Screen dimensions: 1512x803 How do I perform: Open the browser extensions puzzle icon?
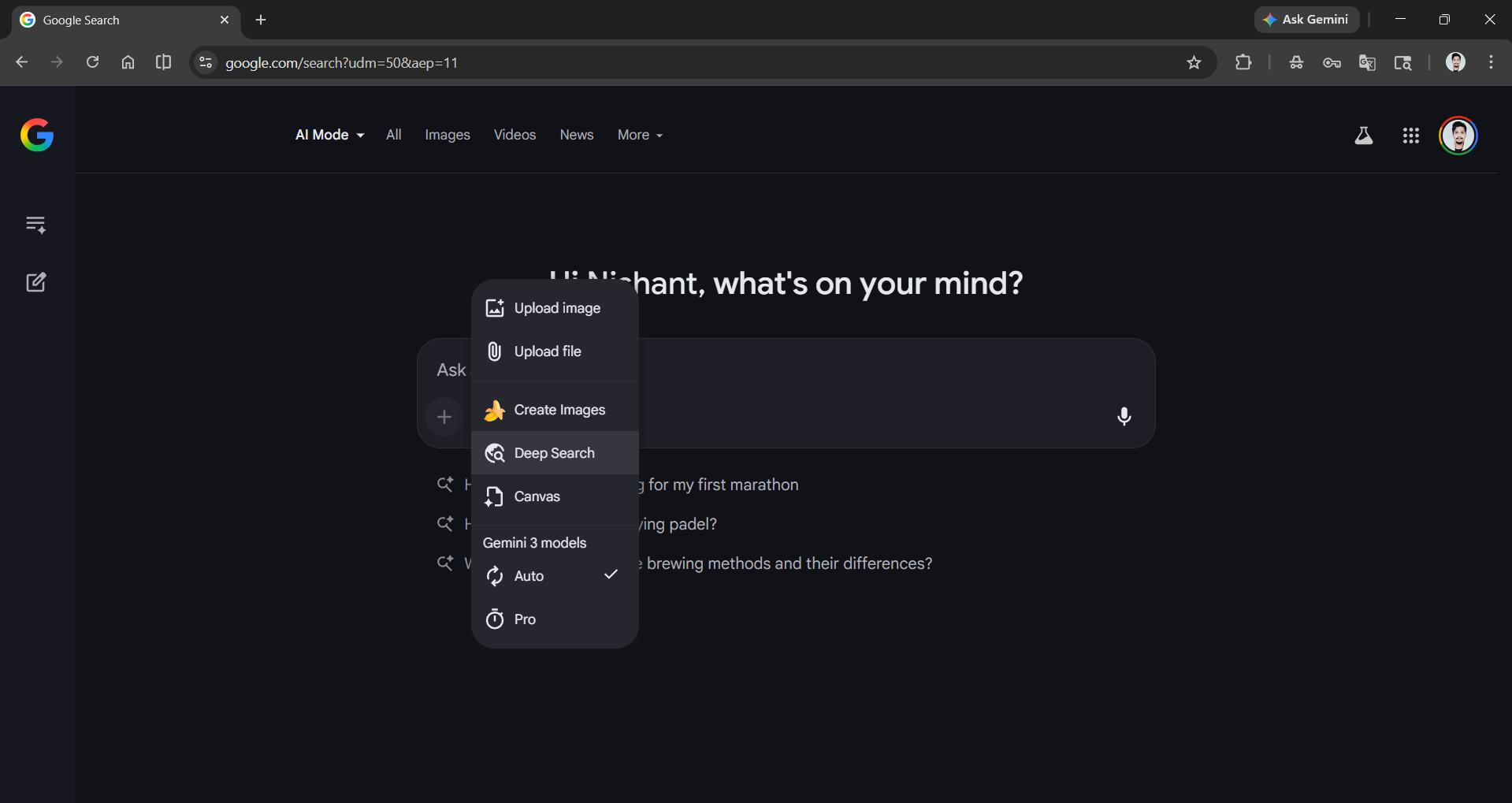(x=1243, y=62)
